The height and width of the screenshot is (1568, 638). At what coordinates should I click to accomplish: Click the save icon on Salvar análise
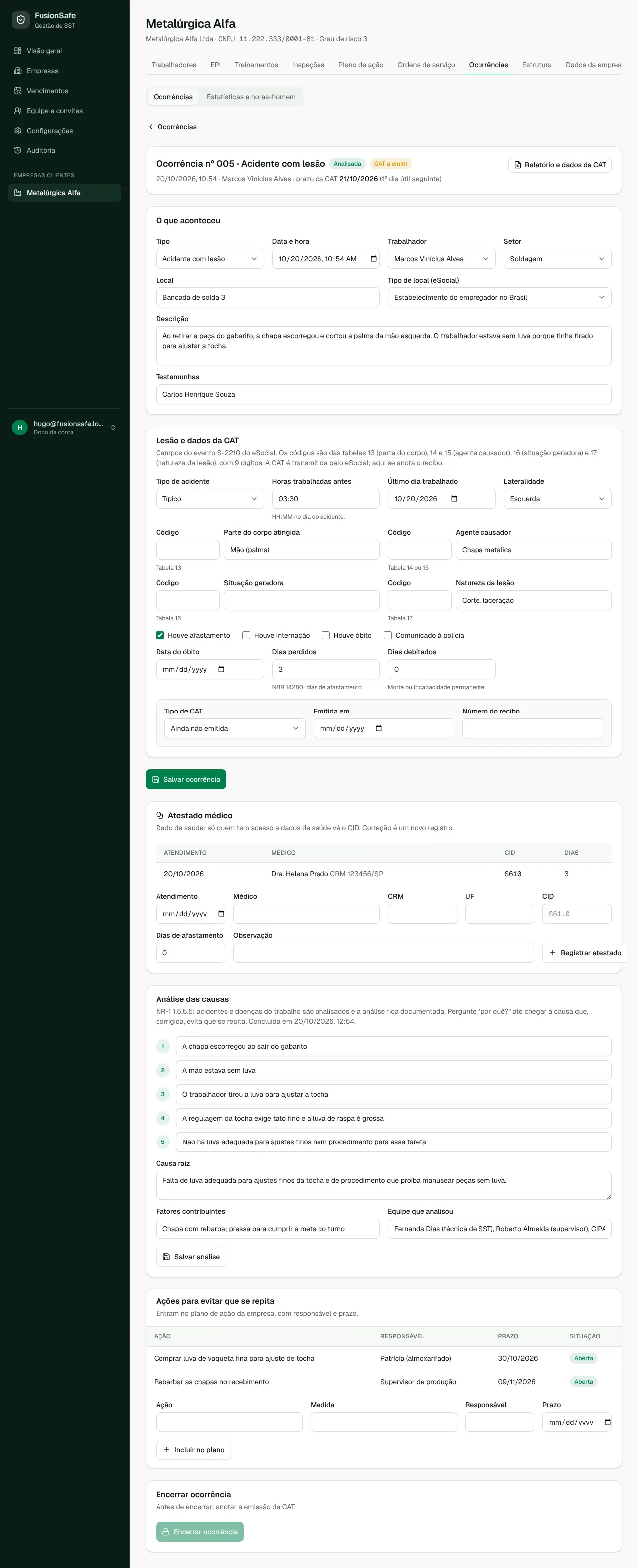(167, 1257)
